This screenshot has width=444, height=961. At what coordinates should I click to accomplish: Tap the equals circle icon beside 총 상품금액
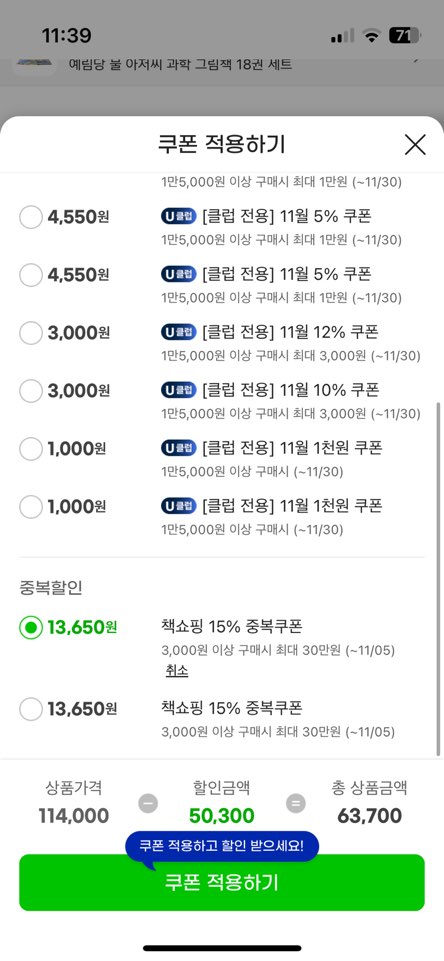click(x=296, y=803)
